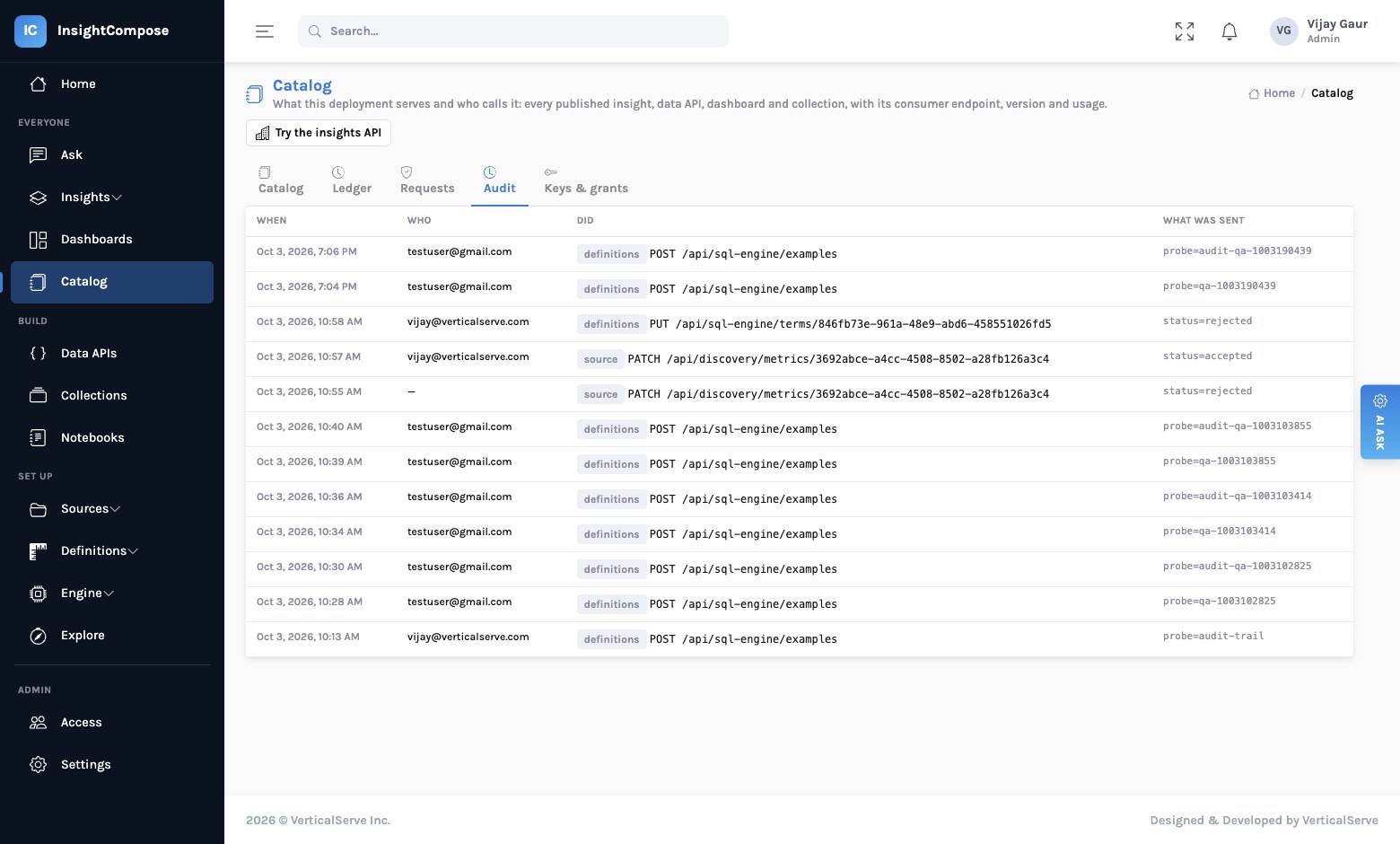The image size is (1400, 844).
Task: Click the probe=qa-1003103414 value
Action: (x=1220, y=531)
